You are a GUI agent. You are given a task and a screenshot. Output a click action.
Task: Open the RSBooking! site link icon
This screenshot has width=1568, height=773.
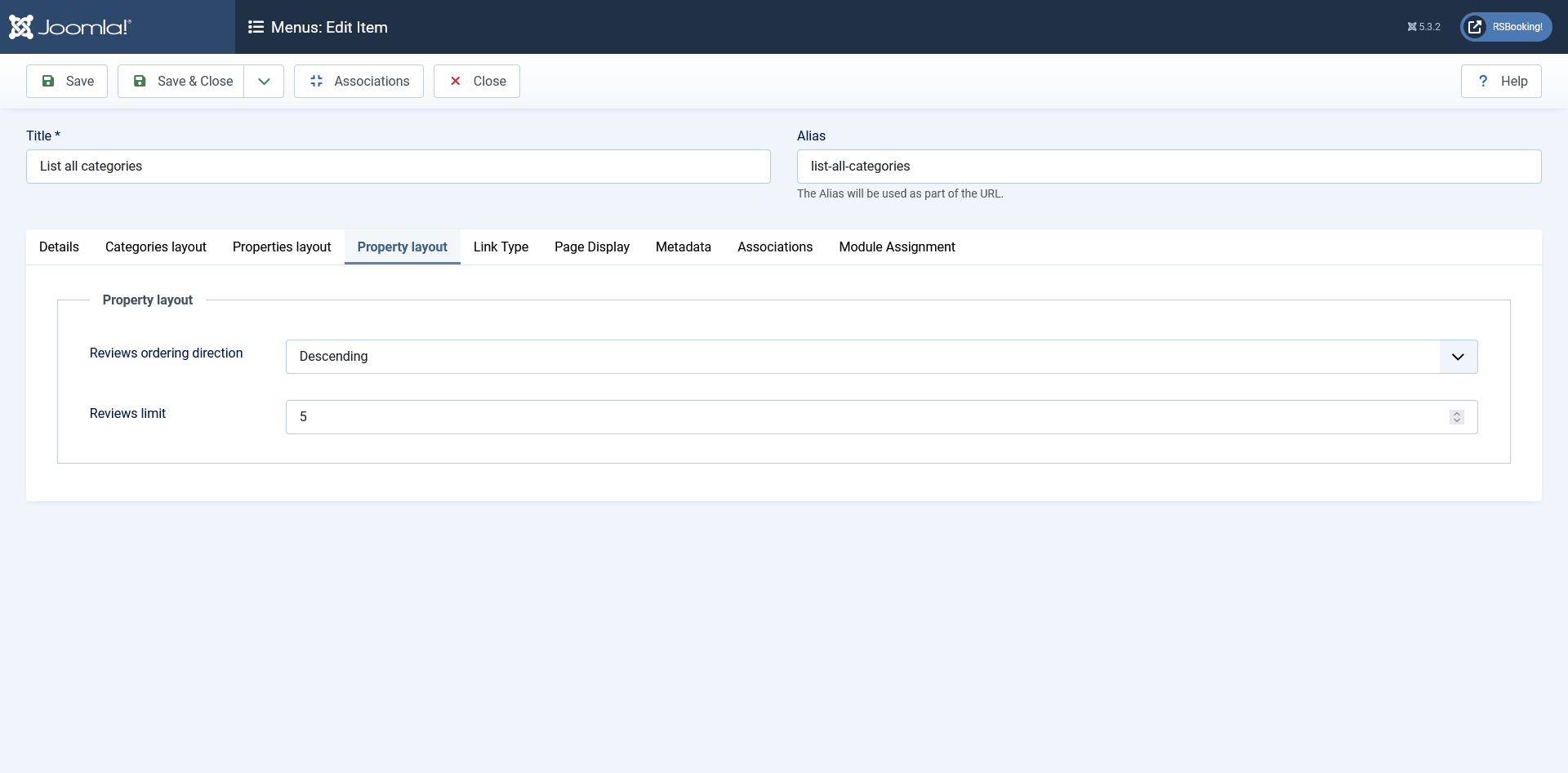(1475, 27)
